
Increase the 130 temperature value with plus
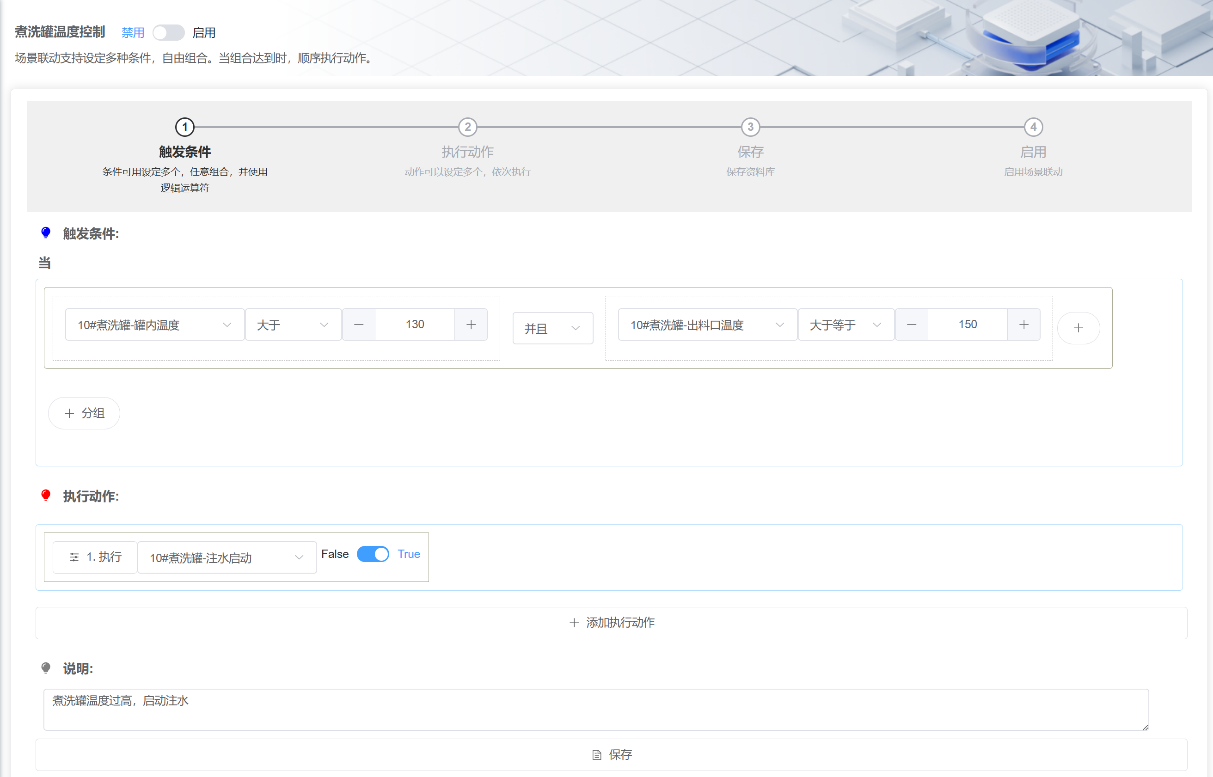point(471,324)
